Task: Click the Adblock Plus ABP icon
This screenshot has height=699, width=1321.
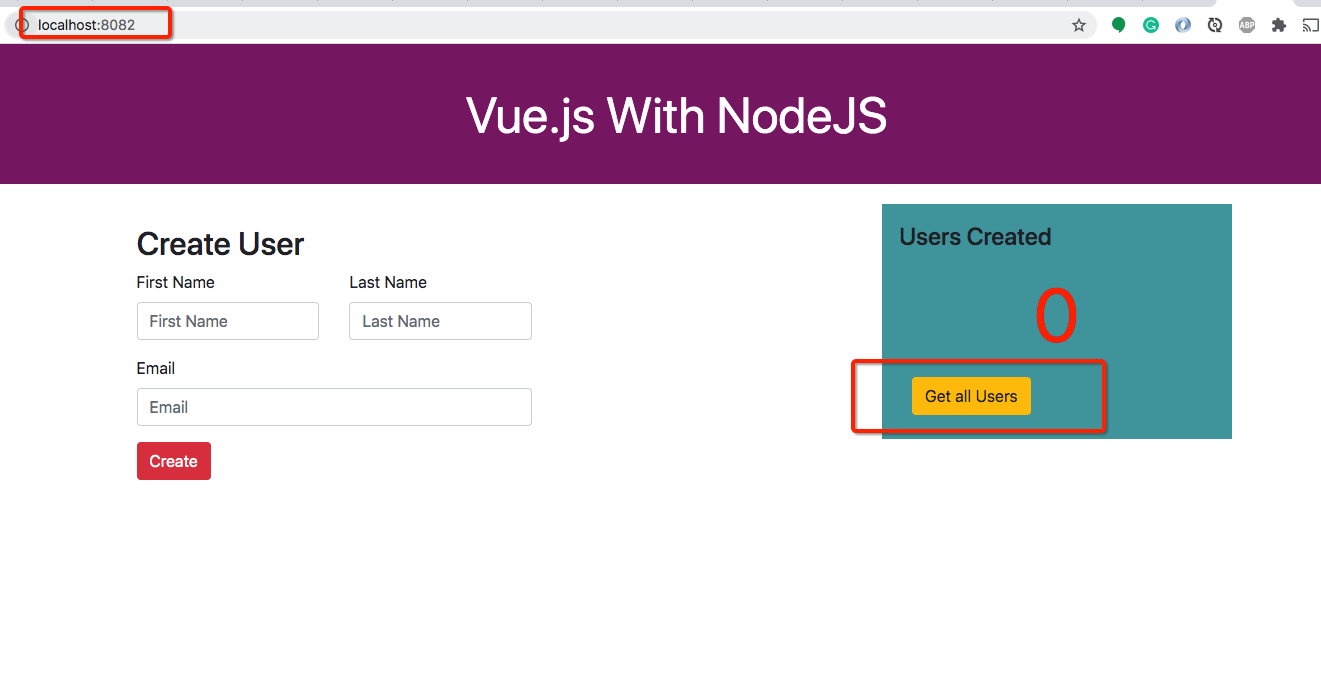Action: (1247, 24)
